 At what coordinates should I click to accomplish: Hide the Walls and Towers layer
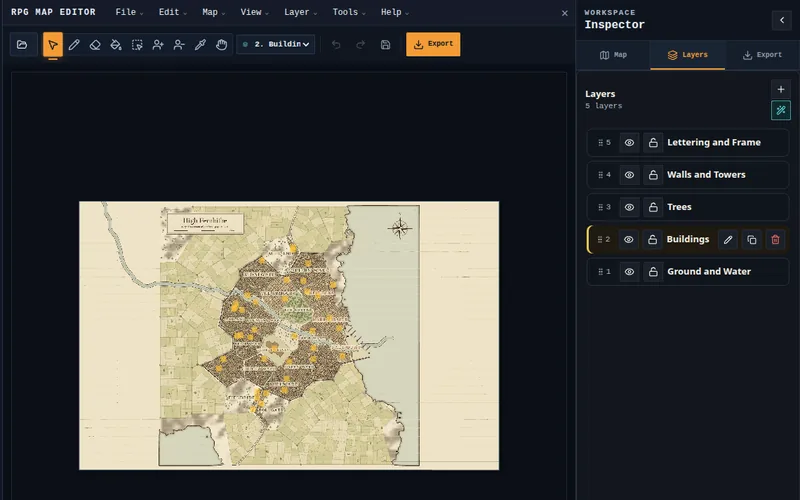[x=629, y=175]
